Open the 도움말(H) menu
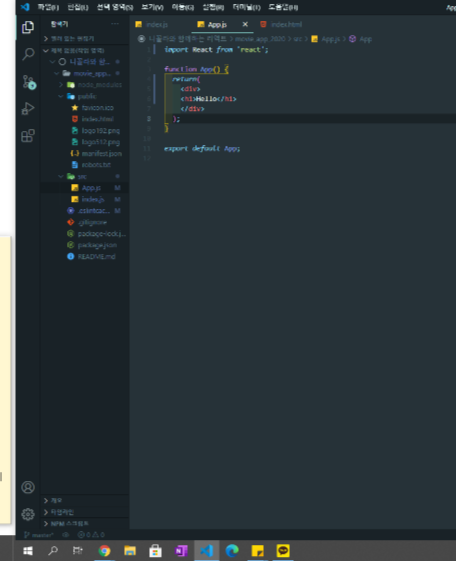The height and width of the screenshot is (561, 456). (283, 7)
